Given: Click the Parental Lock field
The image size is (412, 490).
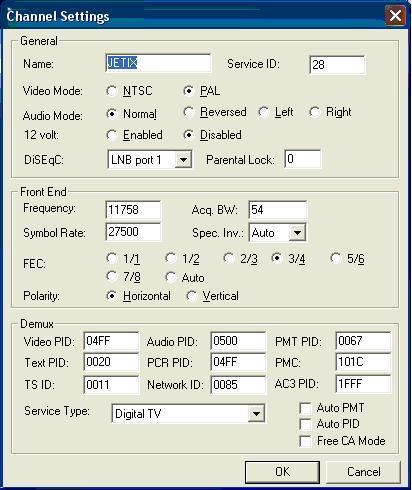Looking at the screenshot, I should coord(303,159).
